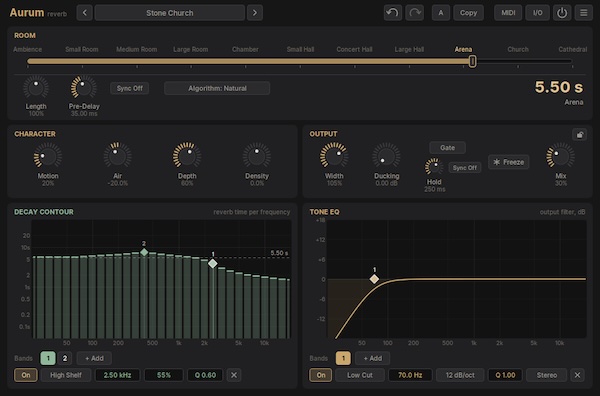Click the Copy button
Image resolution: width=600 pixels, height=396 pixels.
tap(468, 13)
